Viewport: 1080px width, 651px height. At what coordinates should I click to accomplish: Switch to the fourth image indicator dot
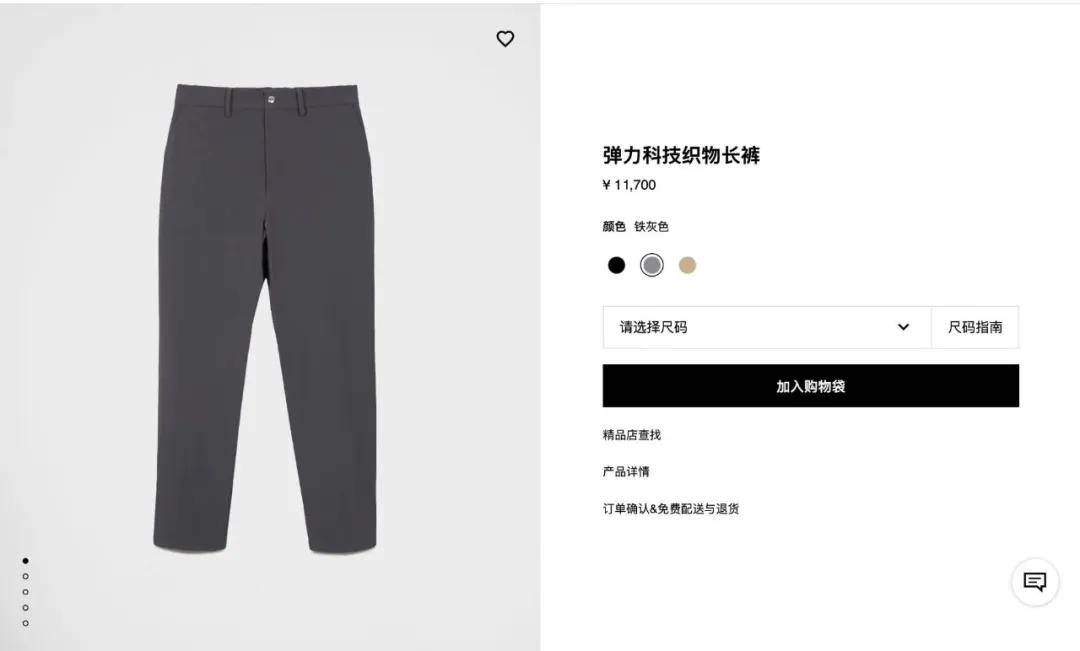pyautogui.click(x=25, y=608)
